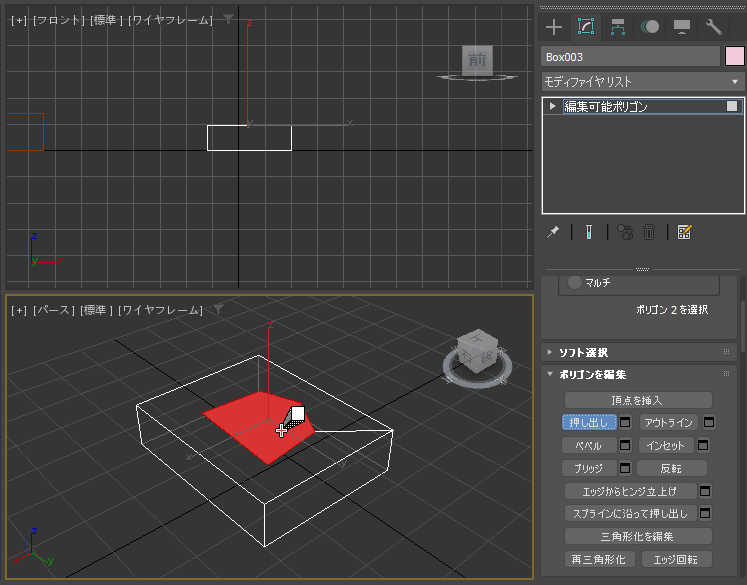This screenshot has width=747, height=585.
Task: Click the ブリッジ button
Action: click(589, 468)
